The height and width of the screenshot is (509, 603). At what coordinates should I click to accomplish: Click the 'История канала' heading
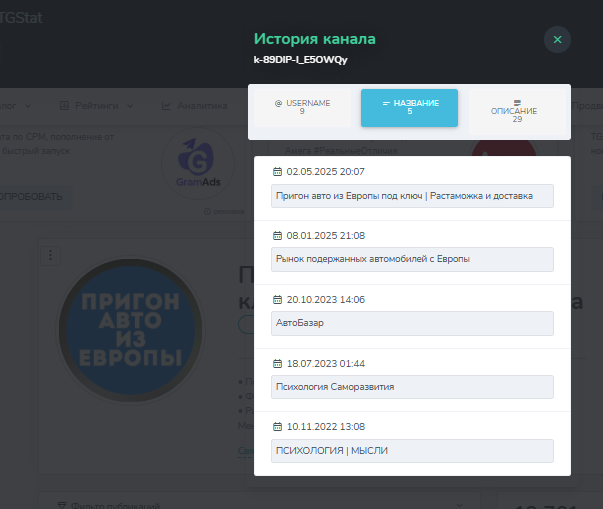pos(315,39)
